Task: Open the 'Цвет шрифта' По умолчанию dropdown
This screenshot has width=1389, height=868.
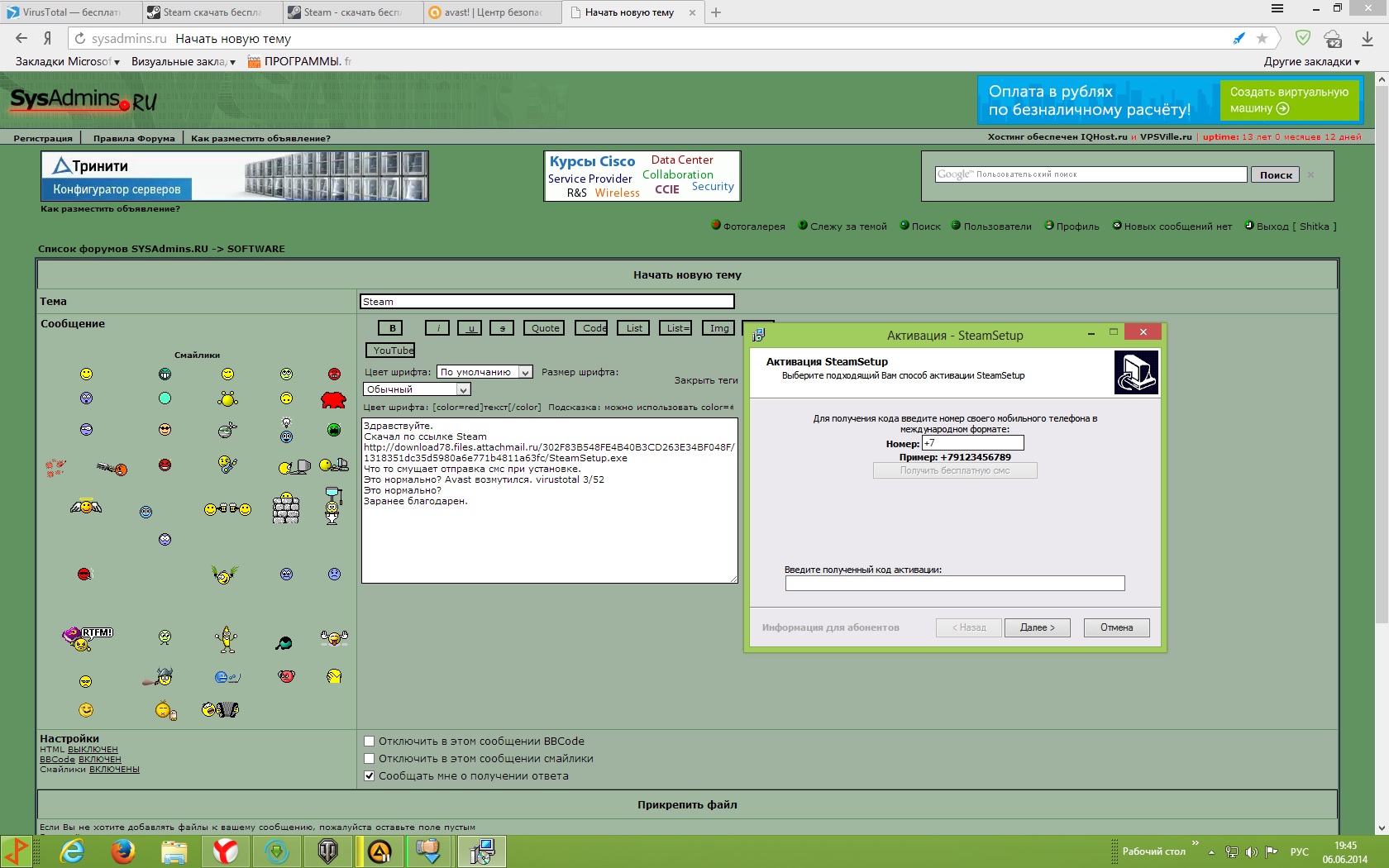Action: click(x=484, y=372)
